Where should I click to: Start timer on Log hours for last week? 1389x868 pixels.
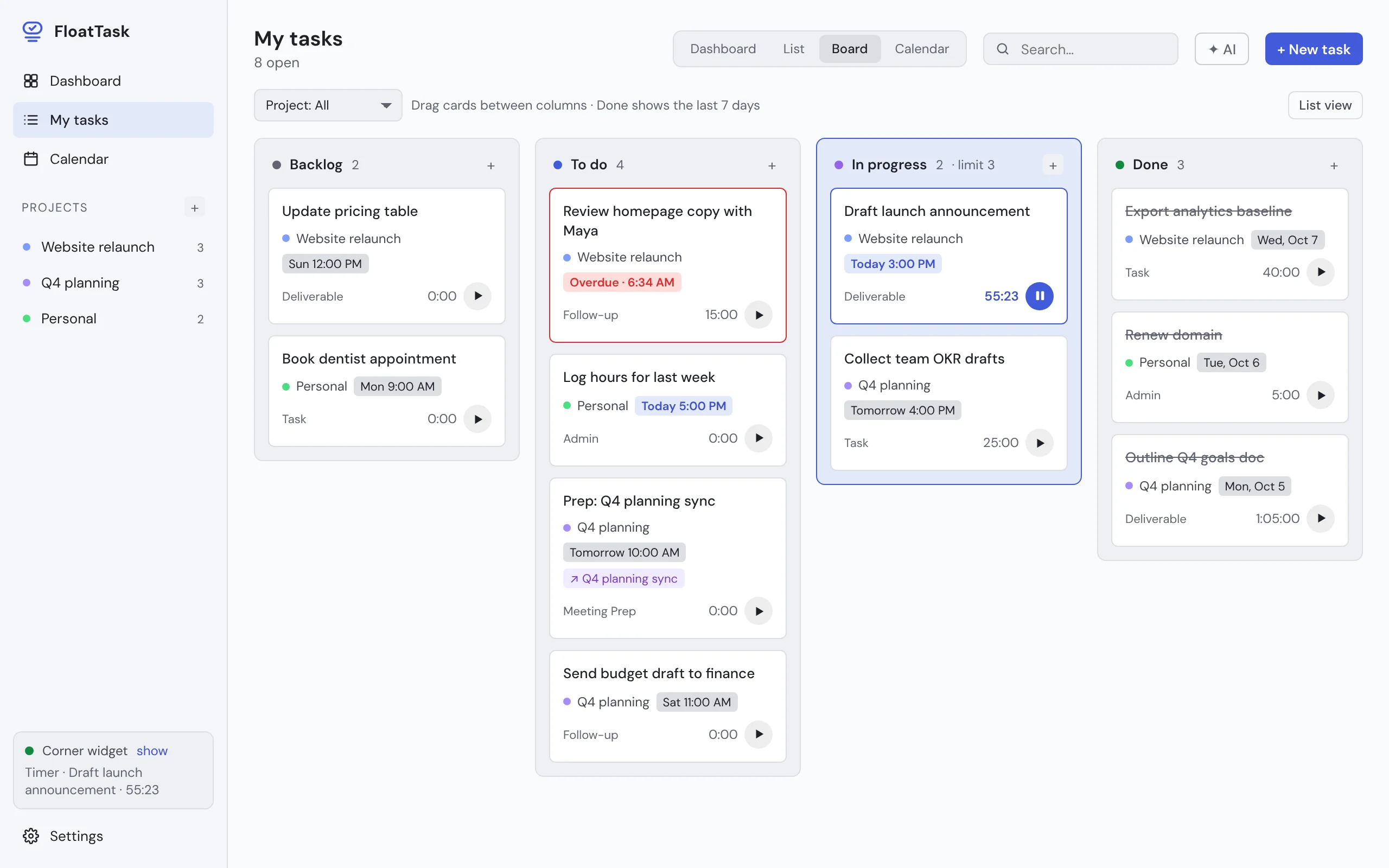(x=758, y=438)
